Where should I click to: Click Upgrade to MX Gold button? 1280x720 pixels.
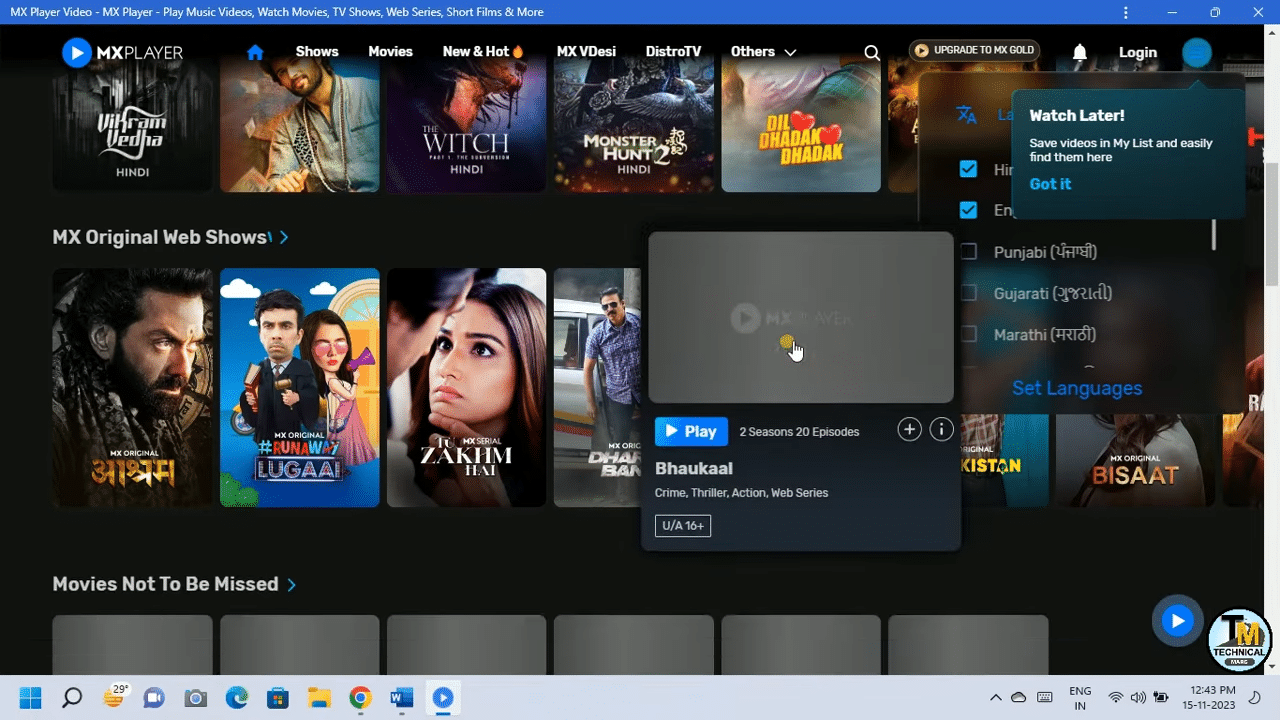pos(975,50)
